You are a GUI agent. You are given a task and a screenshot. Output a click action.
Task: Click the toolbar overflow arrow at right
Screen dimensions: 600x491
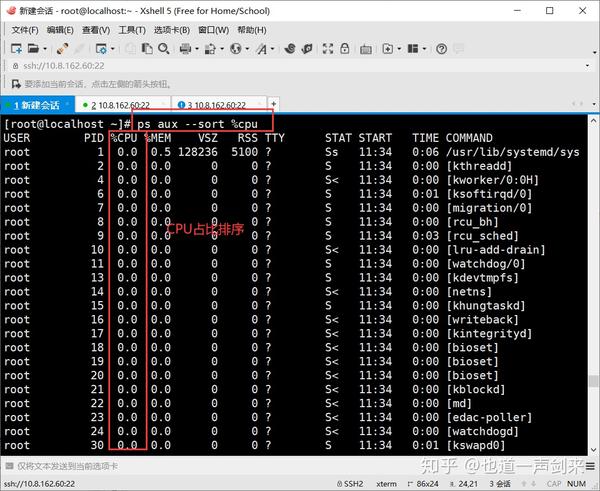pos(594,52)
